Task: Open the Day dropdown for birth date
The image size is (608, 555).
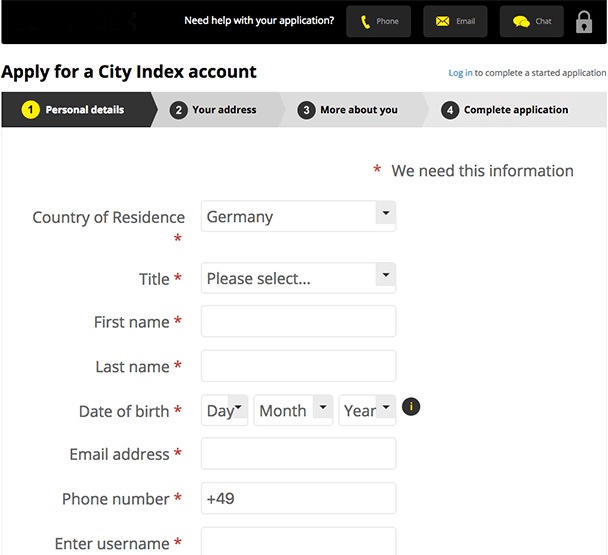Action: (225, 410)
